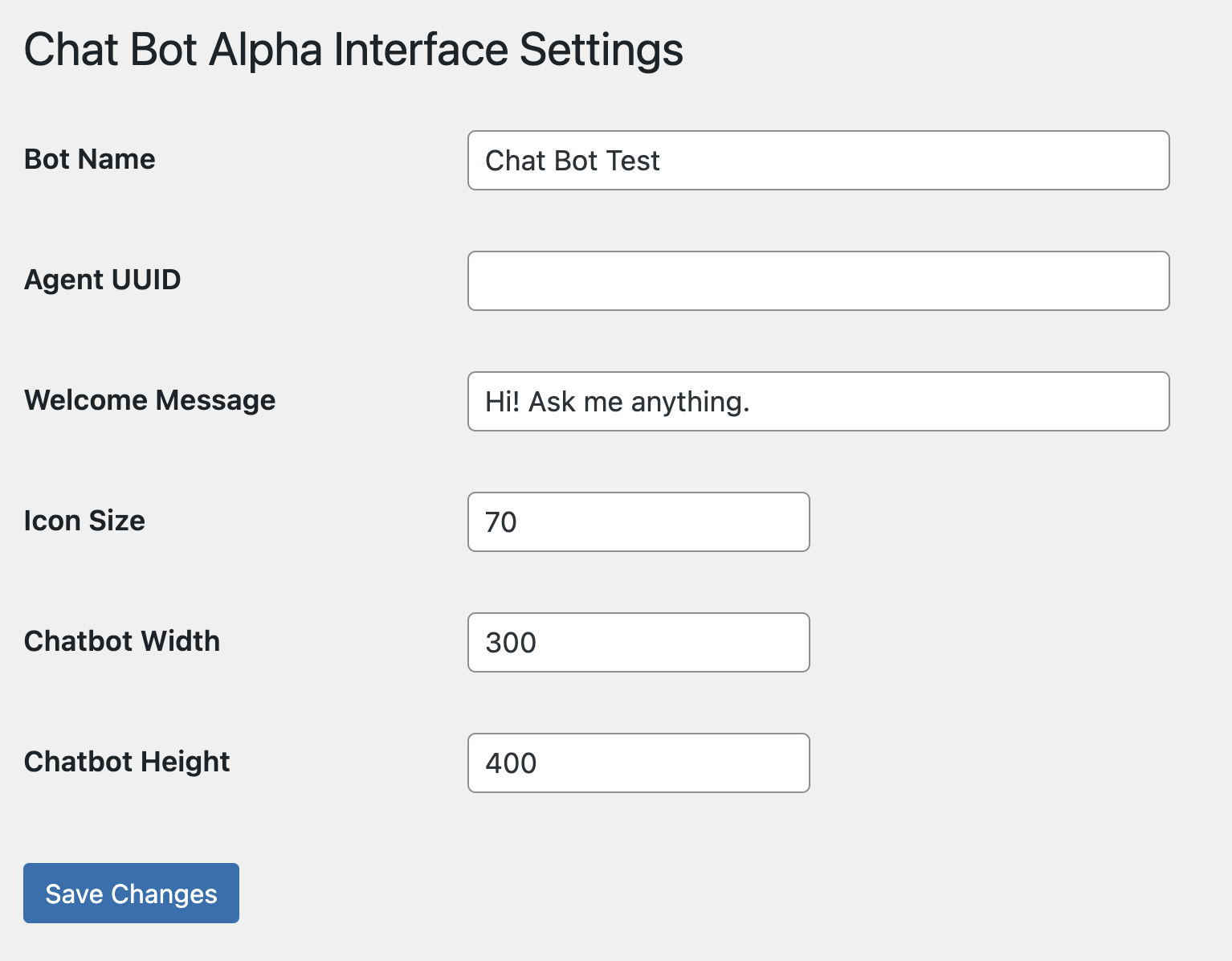Click the empty Agent UUID field

pyautogui.click(x=818, y=281)
